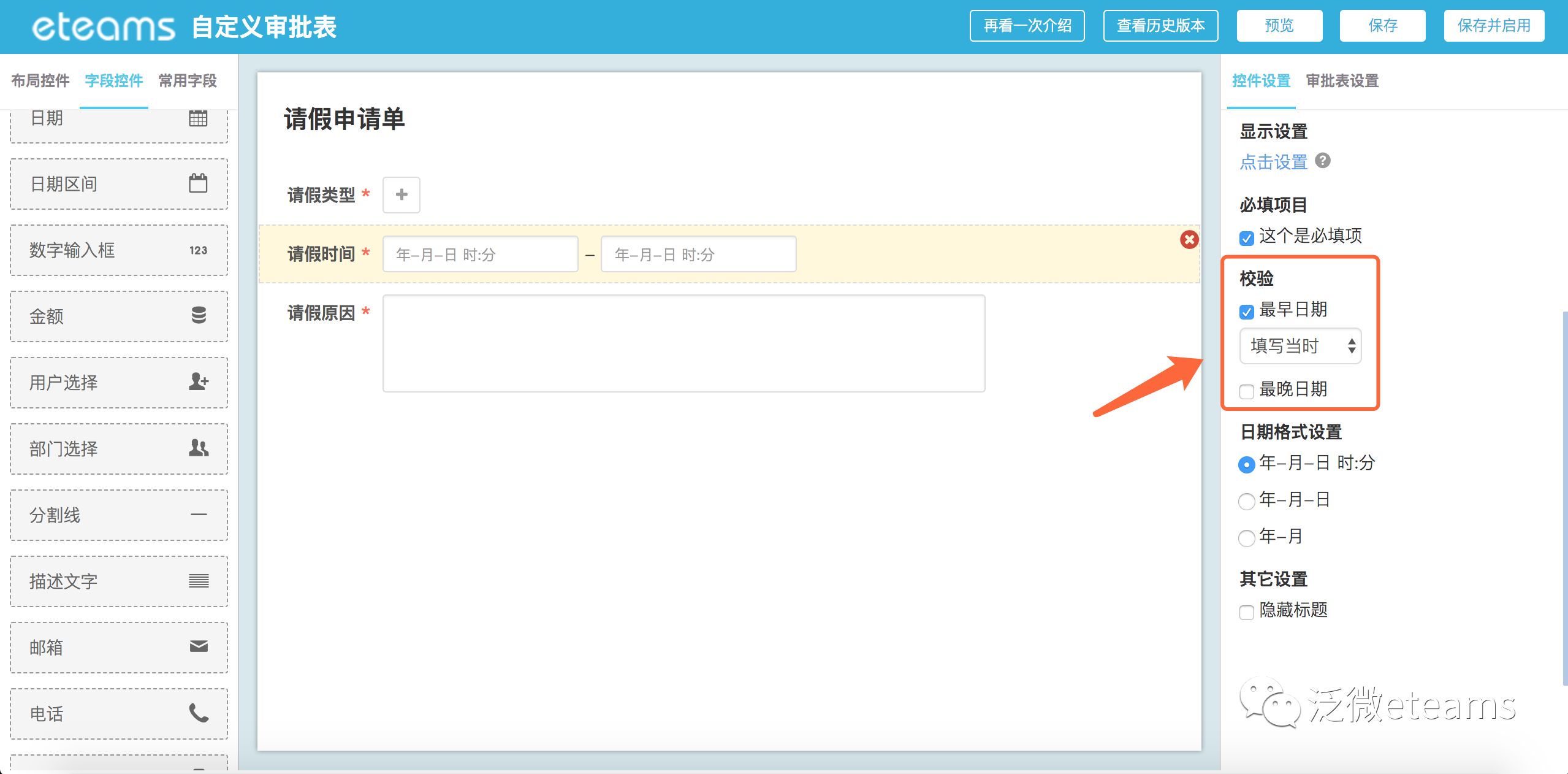Image resolution: width=1568 pixels, height=774 pixels.
Task: Open the 填写当时 dropdown
Action: (x=1300, y=347)
